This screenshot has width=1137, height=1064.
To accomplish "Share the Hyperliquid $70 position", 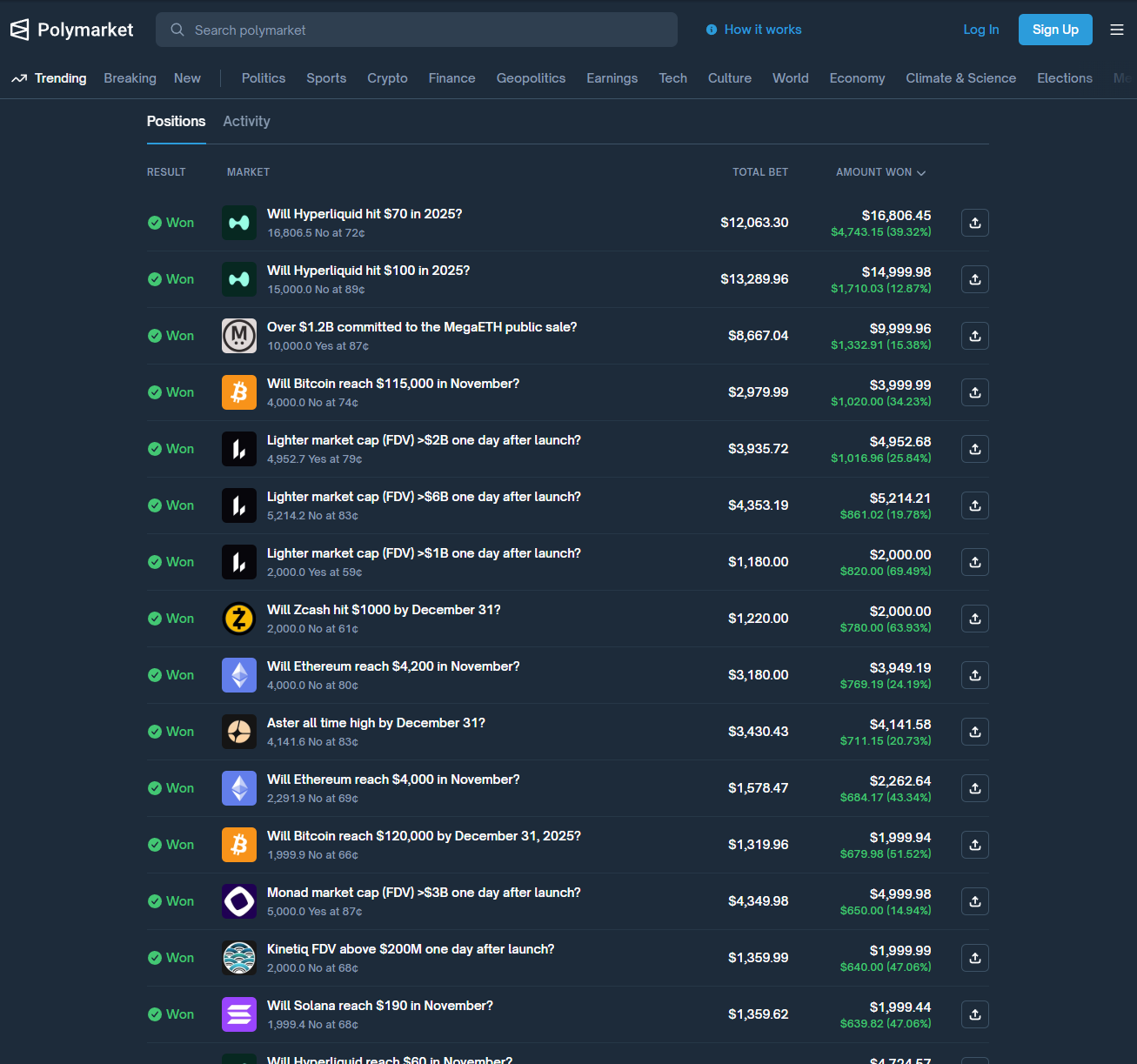I will (x=974, y=223).
